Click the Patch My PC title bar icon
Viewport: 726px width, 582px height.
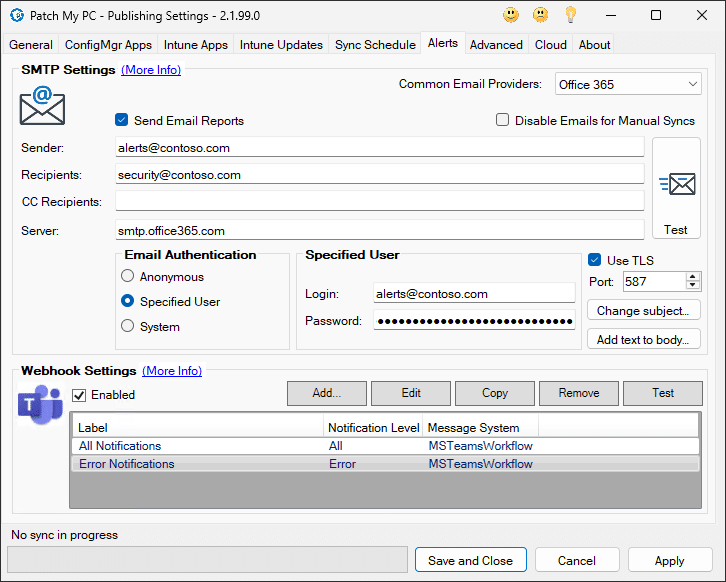click(16, 15)
